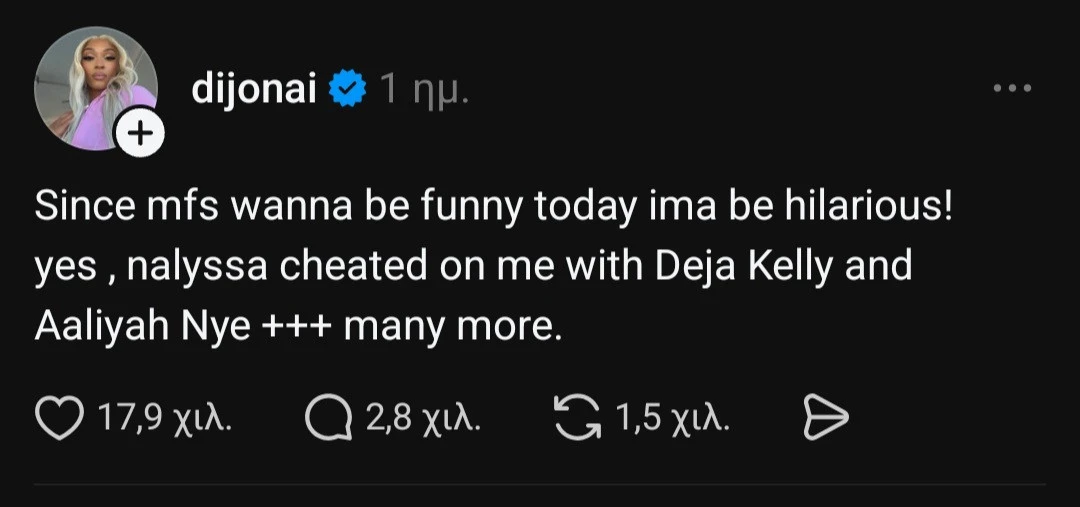Follow dijonai using the plus badge
This screenshot has height=507, width=1080.
(x=140, y=133)
